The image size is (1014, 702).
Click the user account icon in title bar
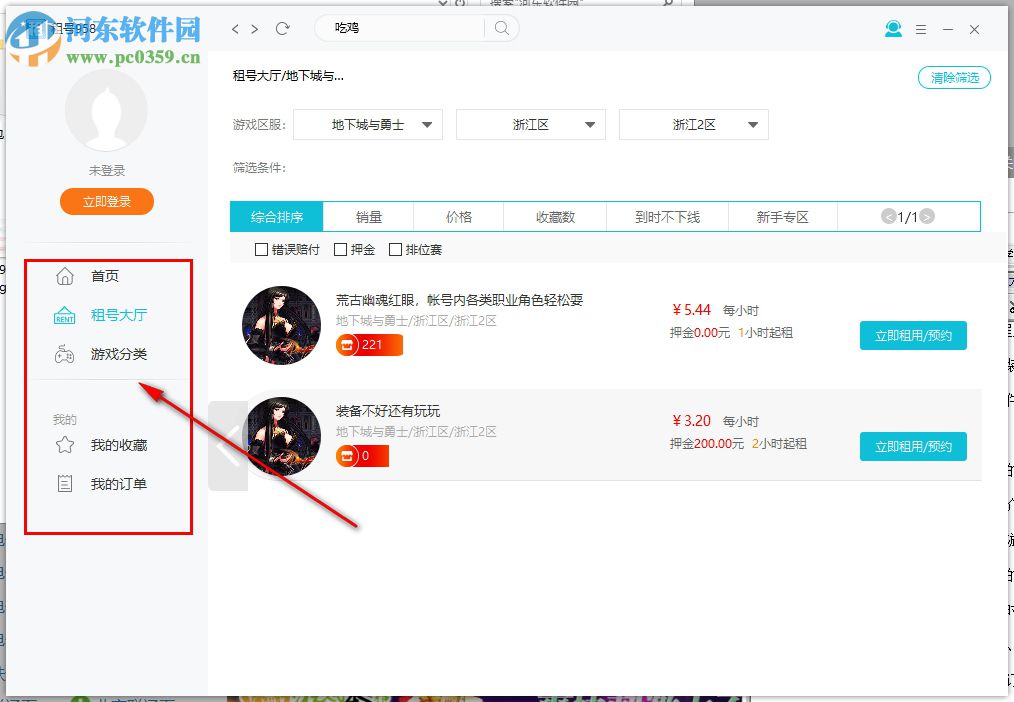[x=893, y=29]
